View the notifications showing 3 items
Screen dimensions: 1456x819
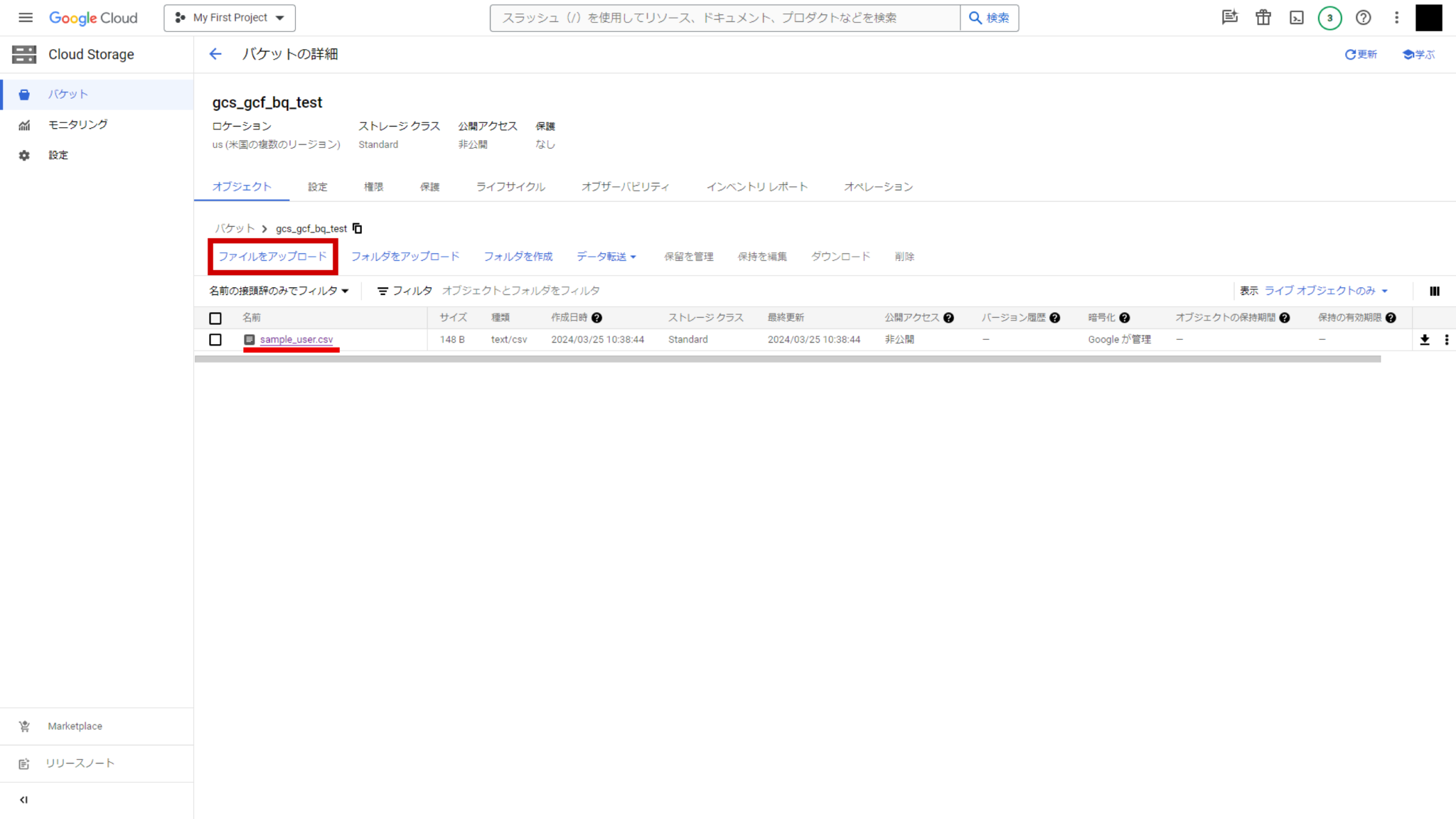(1330, 18)
